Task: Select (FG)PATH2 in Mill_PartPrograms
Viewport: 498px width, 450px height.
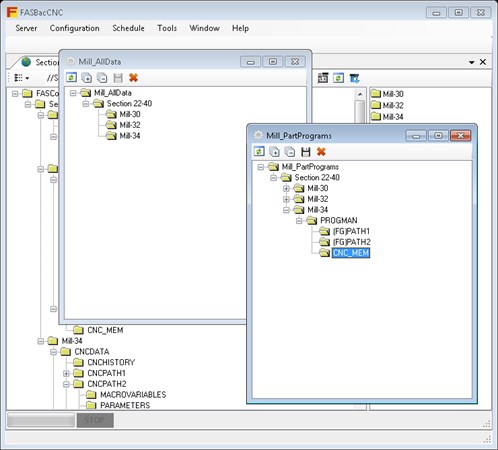Action: 352,242
